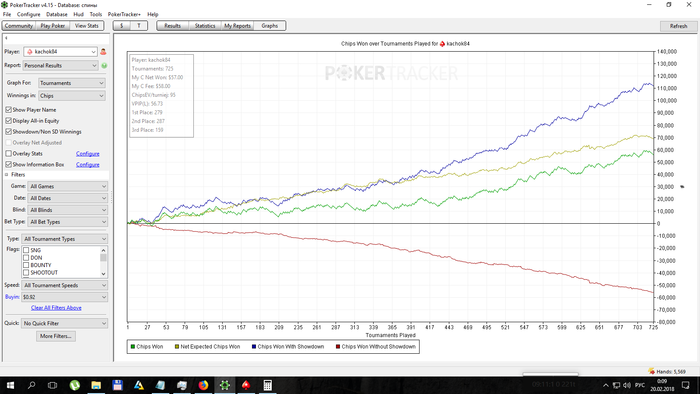Viewport: 700px width, 394px height.
Task: Open the File menu
Action: (7, 14)
